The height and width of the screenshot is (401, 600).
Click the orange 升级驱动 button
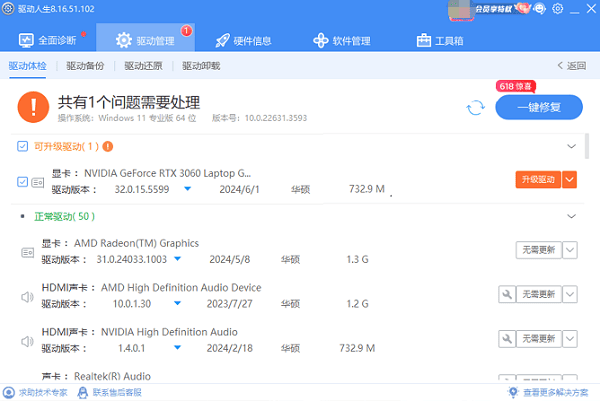click(537, 180)
